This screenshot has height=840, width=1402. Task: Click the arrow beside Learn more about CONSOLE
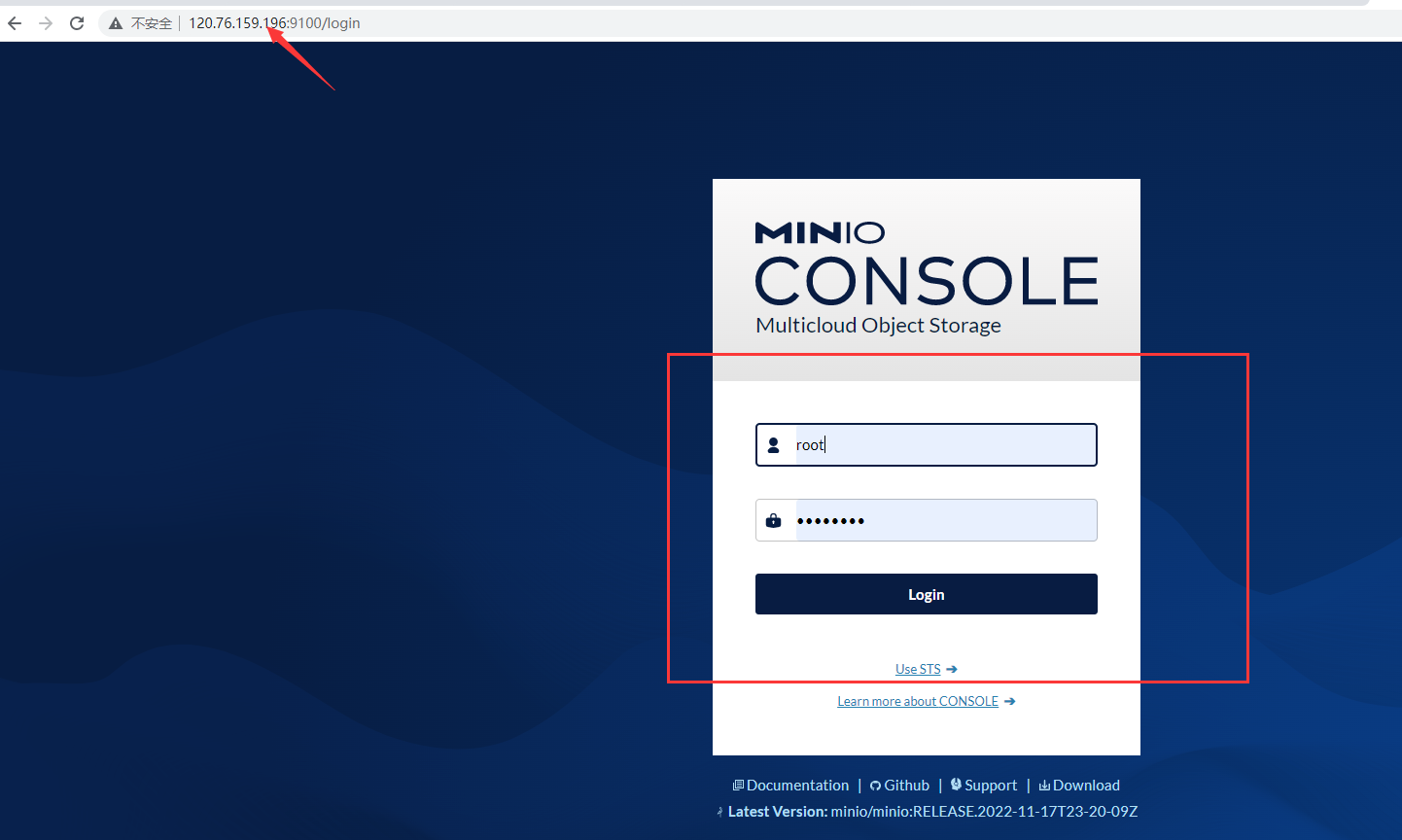1010,701
